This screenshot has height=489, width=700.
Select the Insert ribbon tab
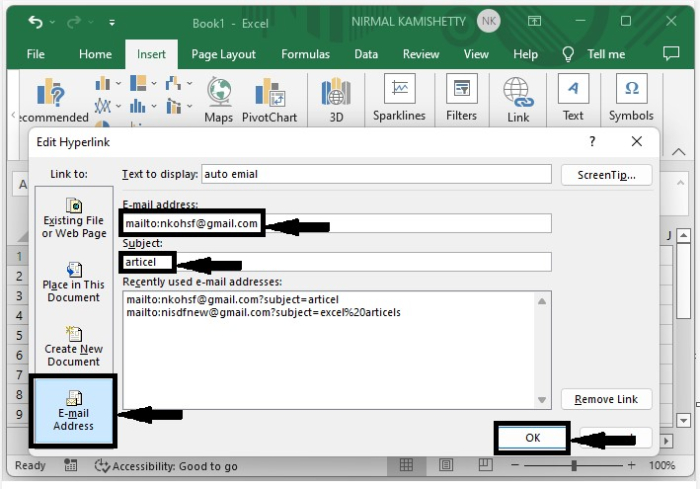[151, 54]
